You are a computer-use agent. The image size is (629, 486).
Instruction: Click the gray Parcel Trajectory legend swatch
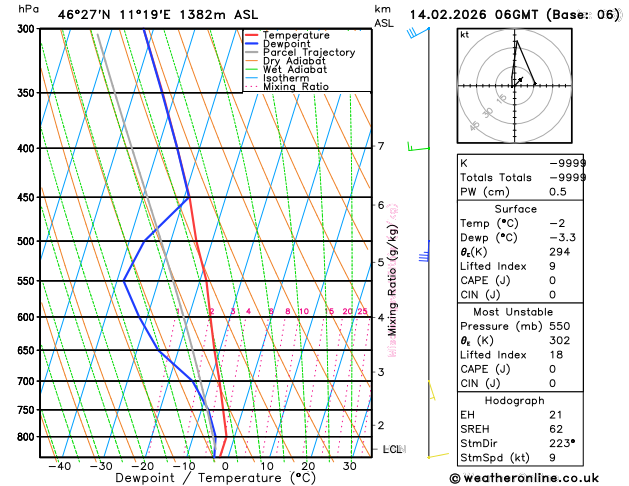[251, 53]
